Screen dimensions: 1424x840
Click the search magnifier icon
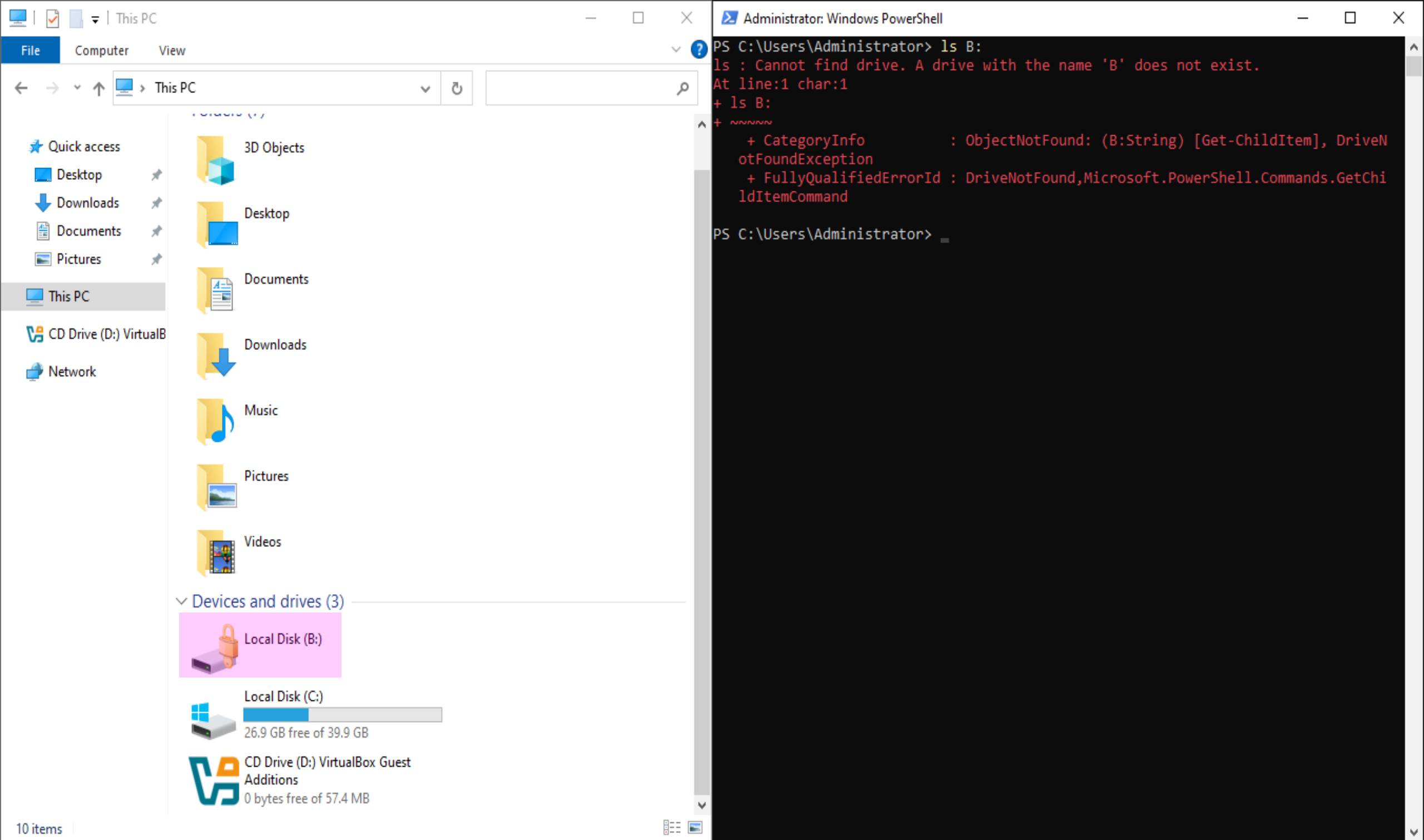[x=683, y=88]
